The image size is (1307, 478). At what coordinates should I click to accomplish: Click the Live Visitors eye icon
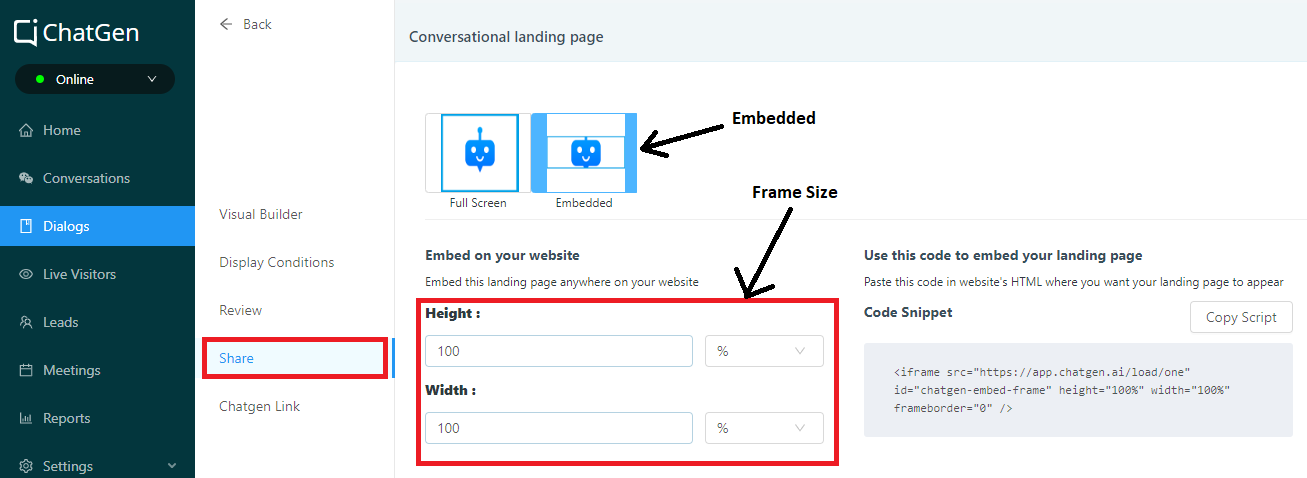(26, 275)
